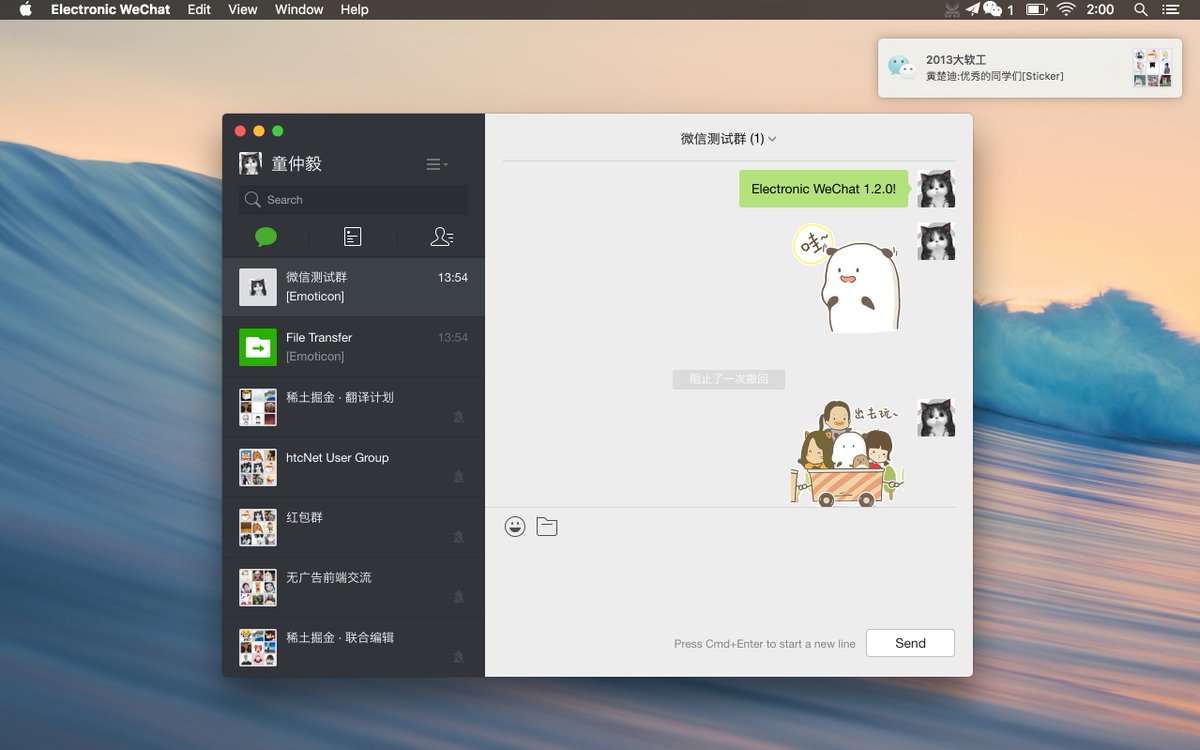Open the Window menu in menu bar

298,10
